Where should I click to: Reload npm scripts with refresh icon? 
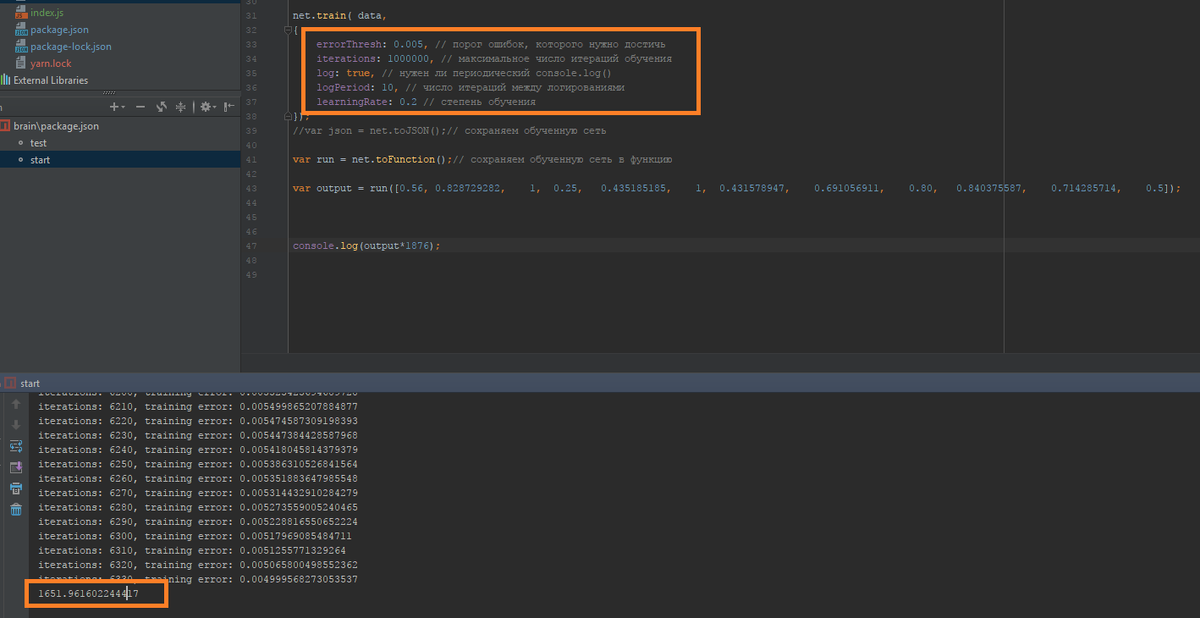click(x=160, y=106)
